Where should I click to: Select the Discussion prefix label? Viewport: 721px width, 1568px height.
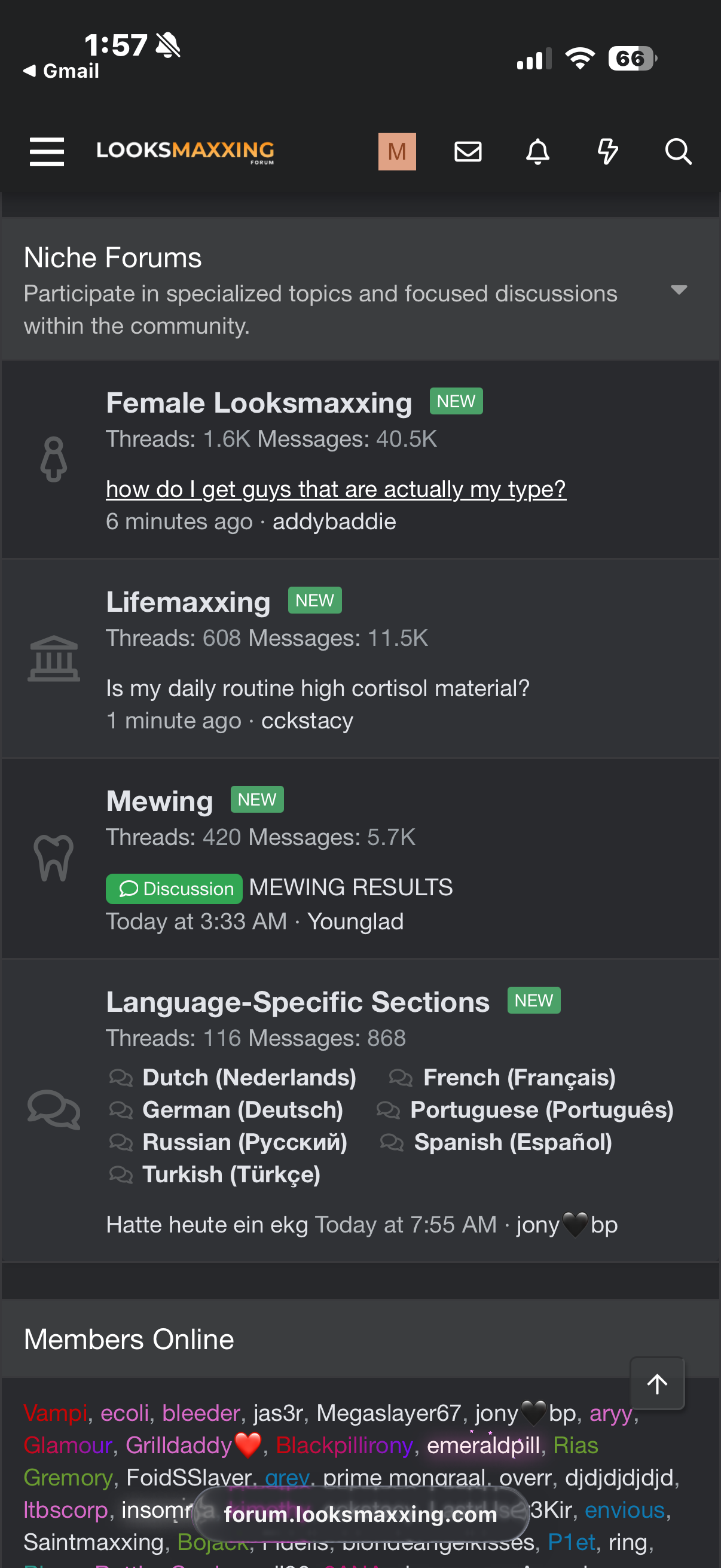point(174,889)
